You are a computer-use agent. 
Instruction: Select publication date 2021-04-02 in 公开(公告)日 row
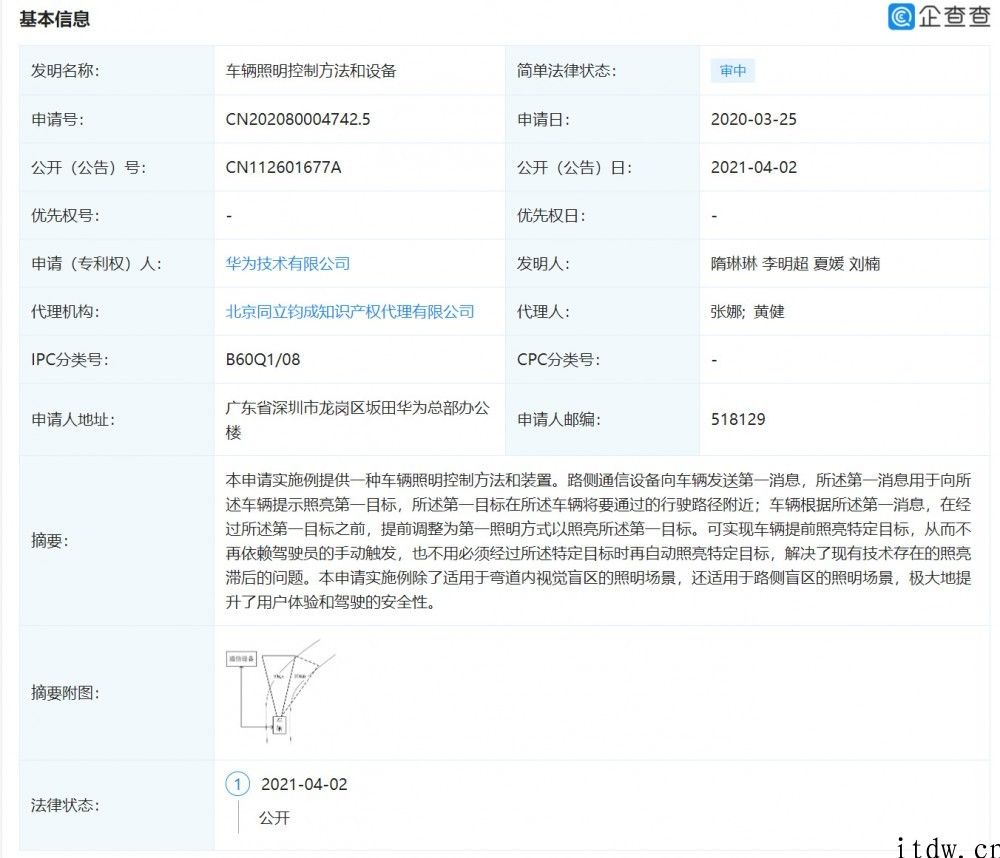754,168
